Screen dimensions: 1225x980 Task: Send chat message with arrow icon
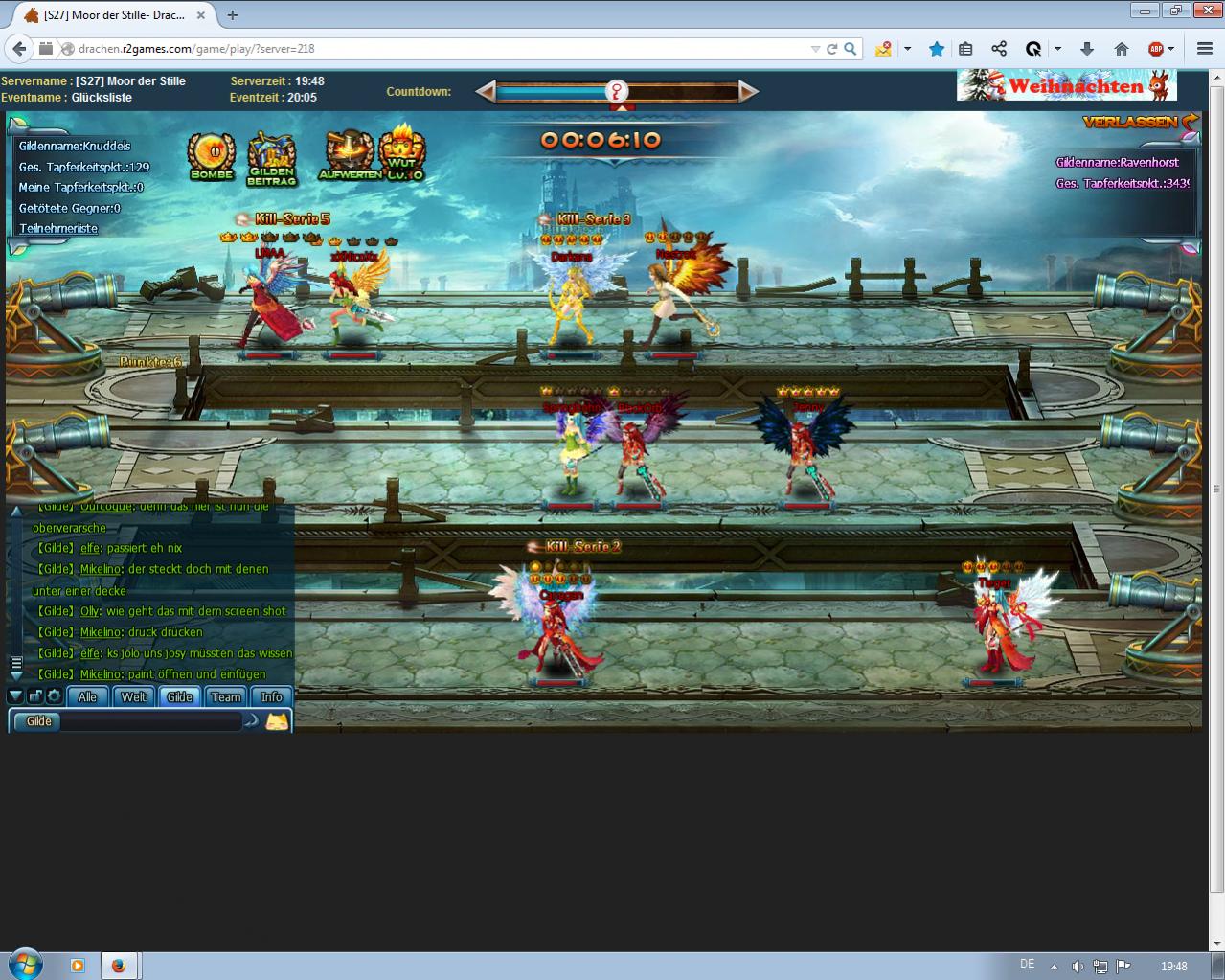pos(252,721)
